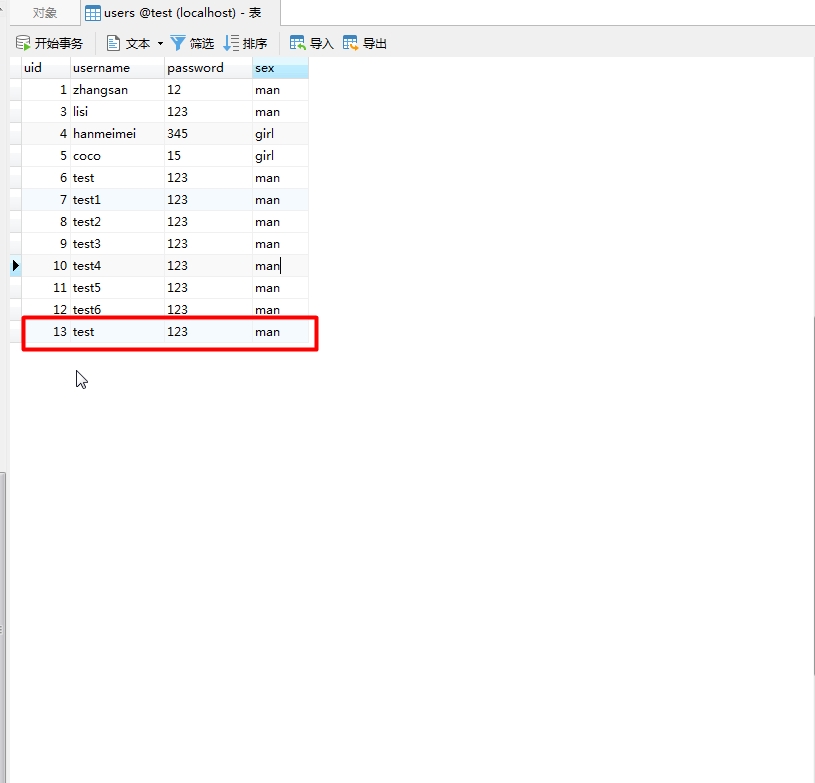The height and width of the screenshot is (783, 815).
Task: Click password cell 345 in hanmeimei row
Action: click(208, 134)
